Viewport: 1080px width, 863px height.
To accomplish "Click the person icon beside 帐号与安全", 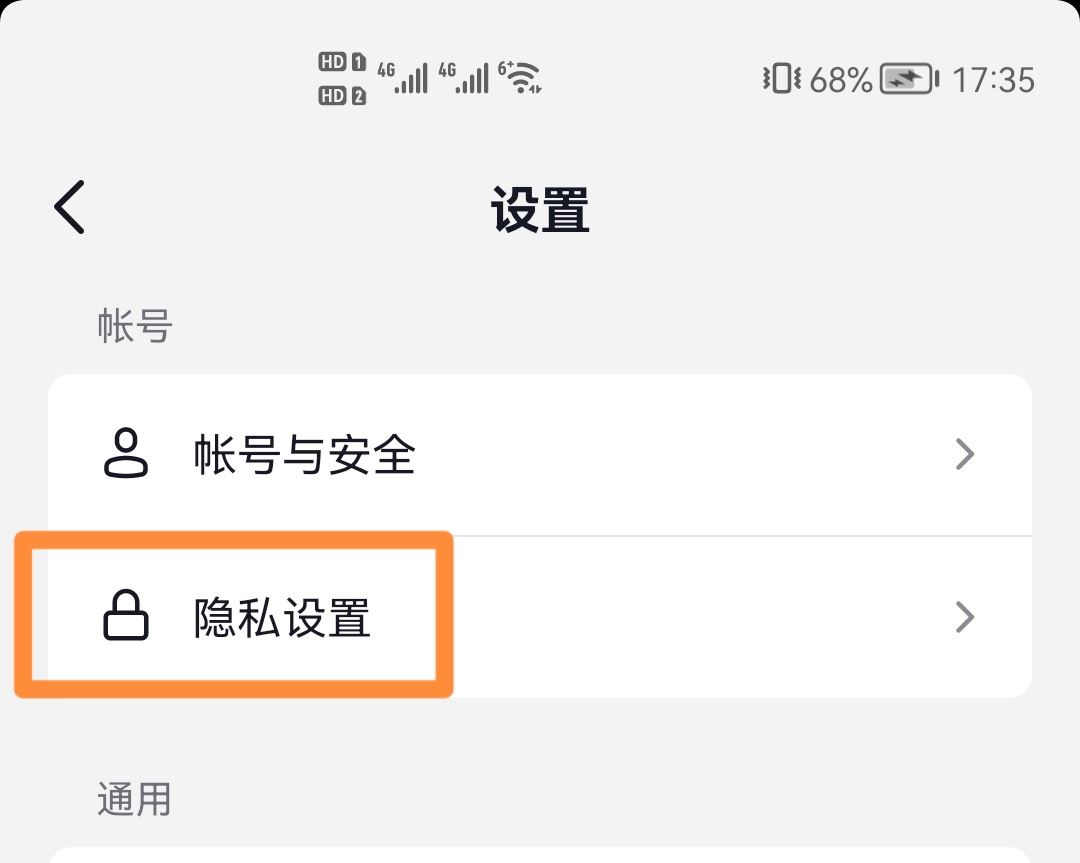I will point(126,454).
